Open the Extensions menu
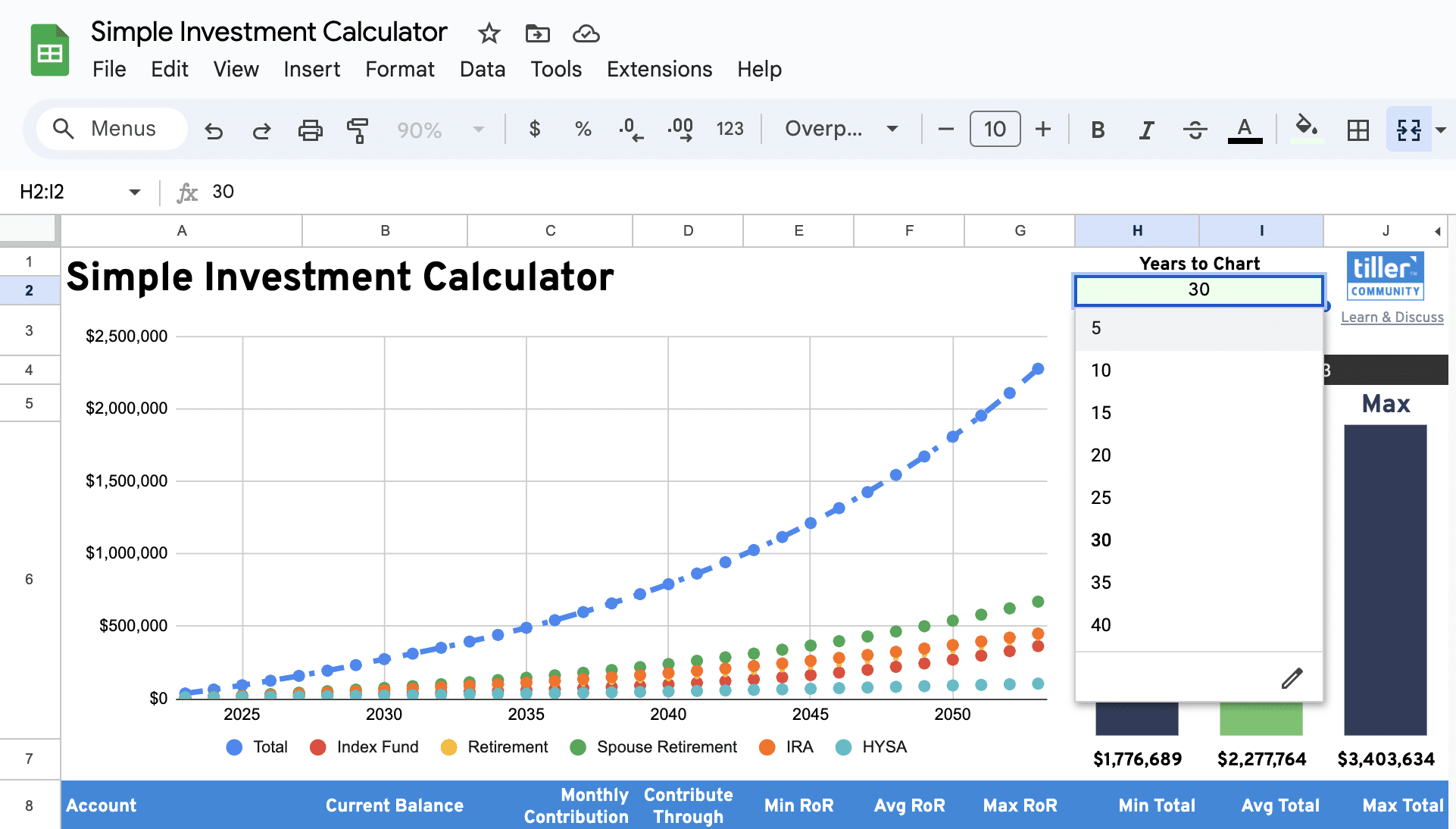The height and width of the screenshot is (829, 1456). click(x=660, y=69)
